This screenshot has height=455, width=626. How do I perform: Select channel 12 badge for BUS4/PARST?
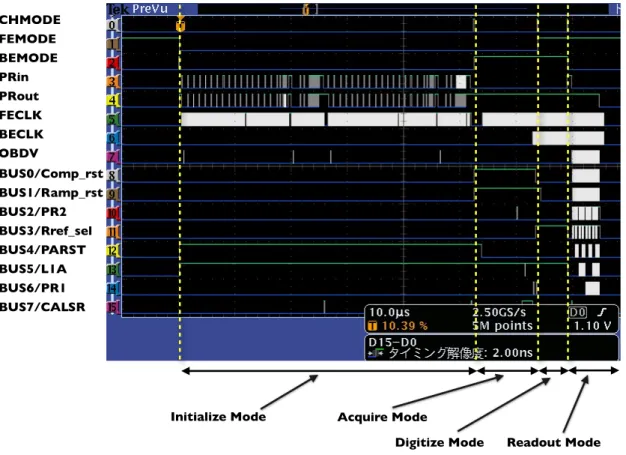click(113, 251)
